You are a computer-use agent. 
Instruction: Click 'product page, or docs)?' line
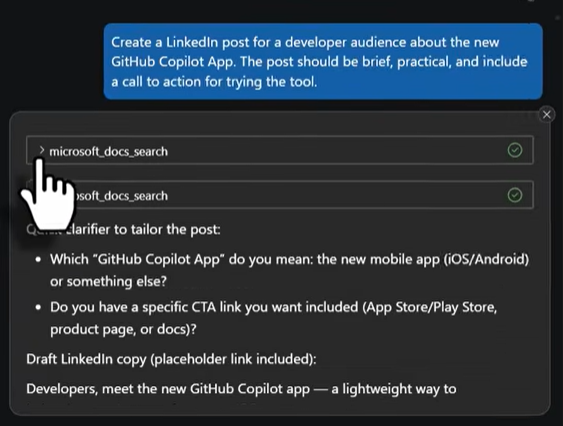[123, 329]
